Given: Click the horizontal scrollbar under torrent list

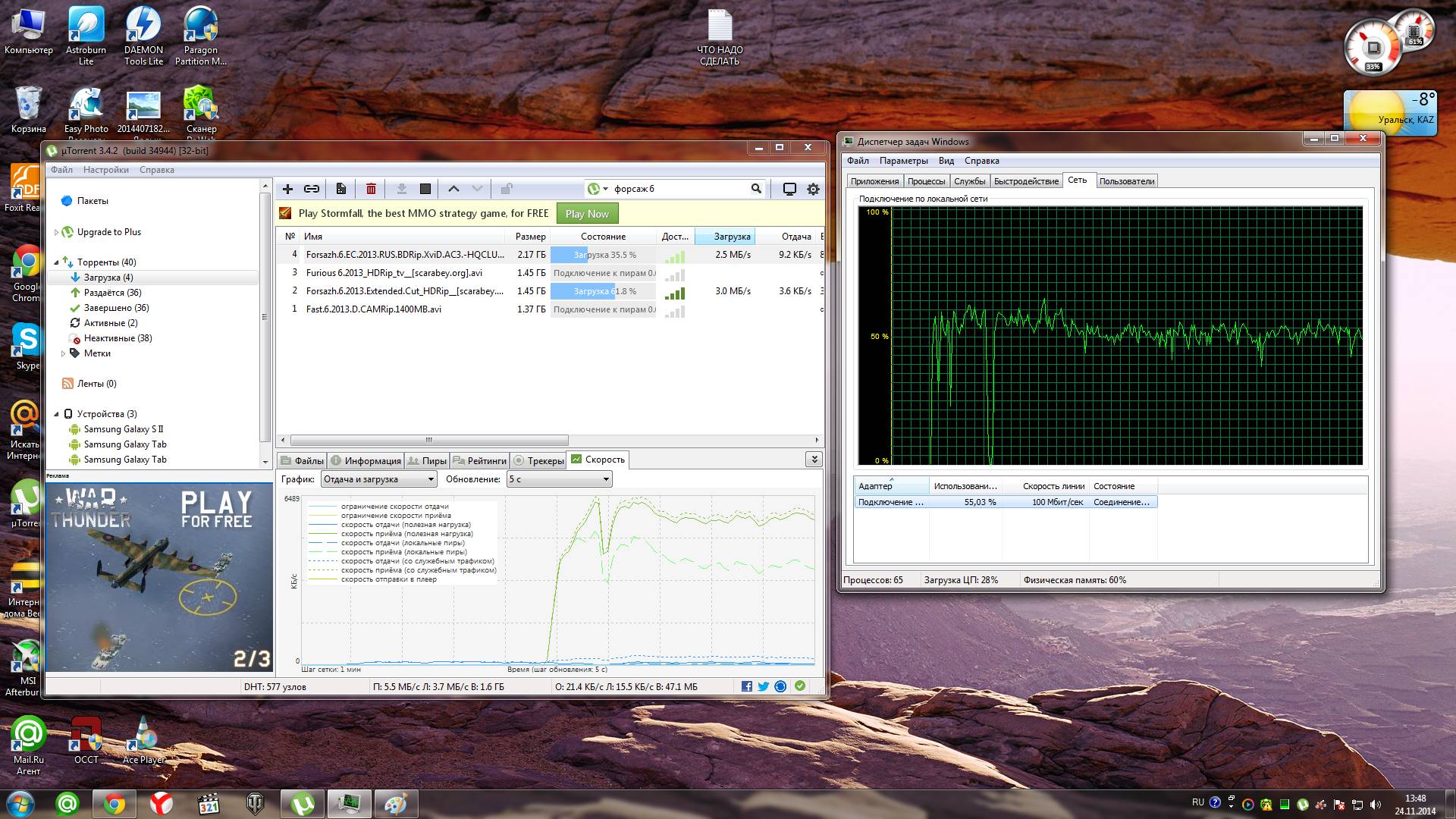Looking at the screenshot, I should coord(428,440).
